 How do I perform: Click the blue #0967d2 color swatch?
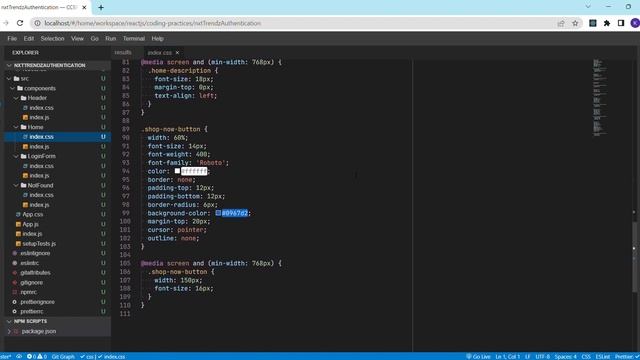(x=218, y=213)
